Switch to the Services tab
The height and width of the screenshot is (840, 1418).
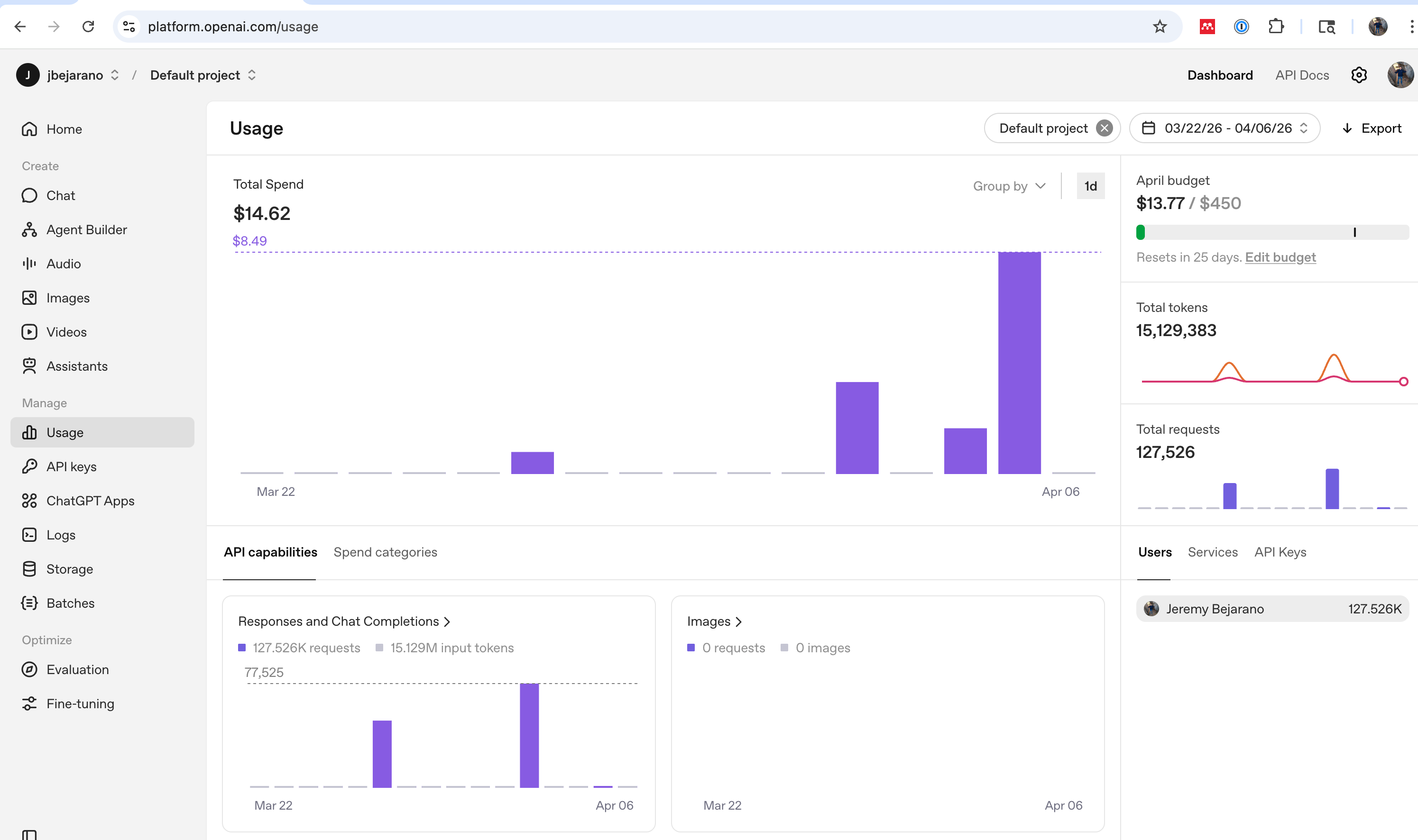coord(1213,552)
